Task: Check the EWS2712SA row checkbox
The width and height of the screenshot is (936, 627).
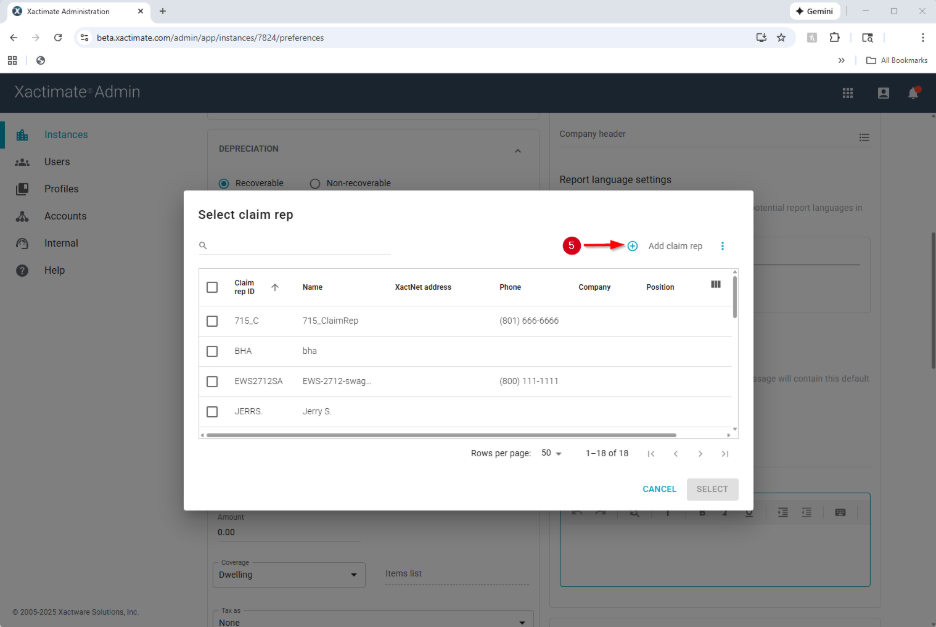Action: pos(212,381)
